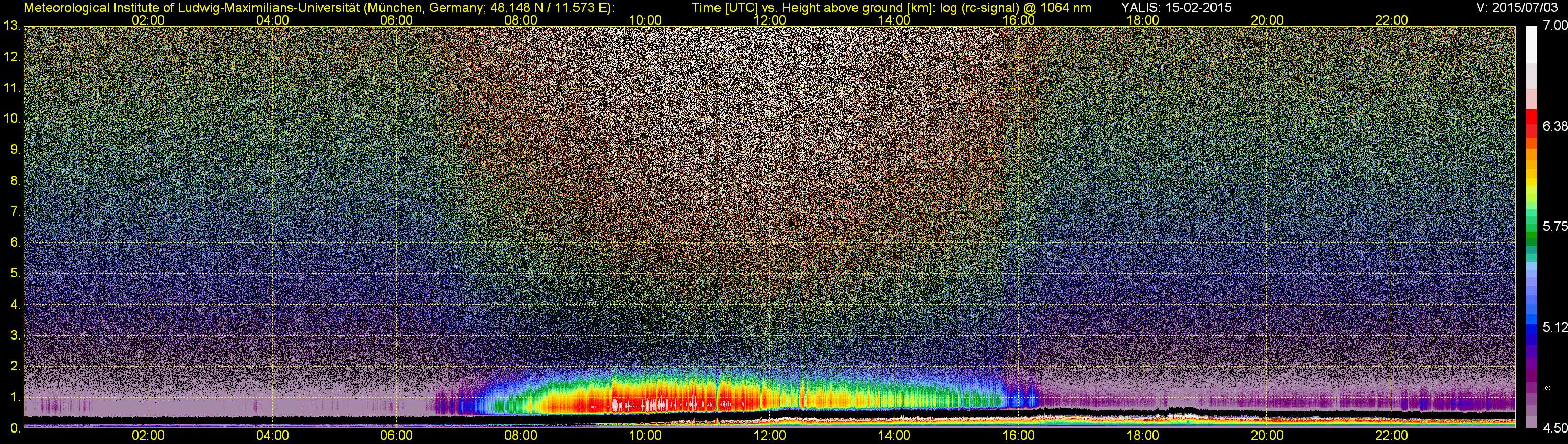
Task: Click the 10:00 label on the bottom axis
Action: (645, 436)
